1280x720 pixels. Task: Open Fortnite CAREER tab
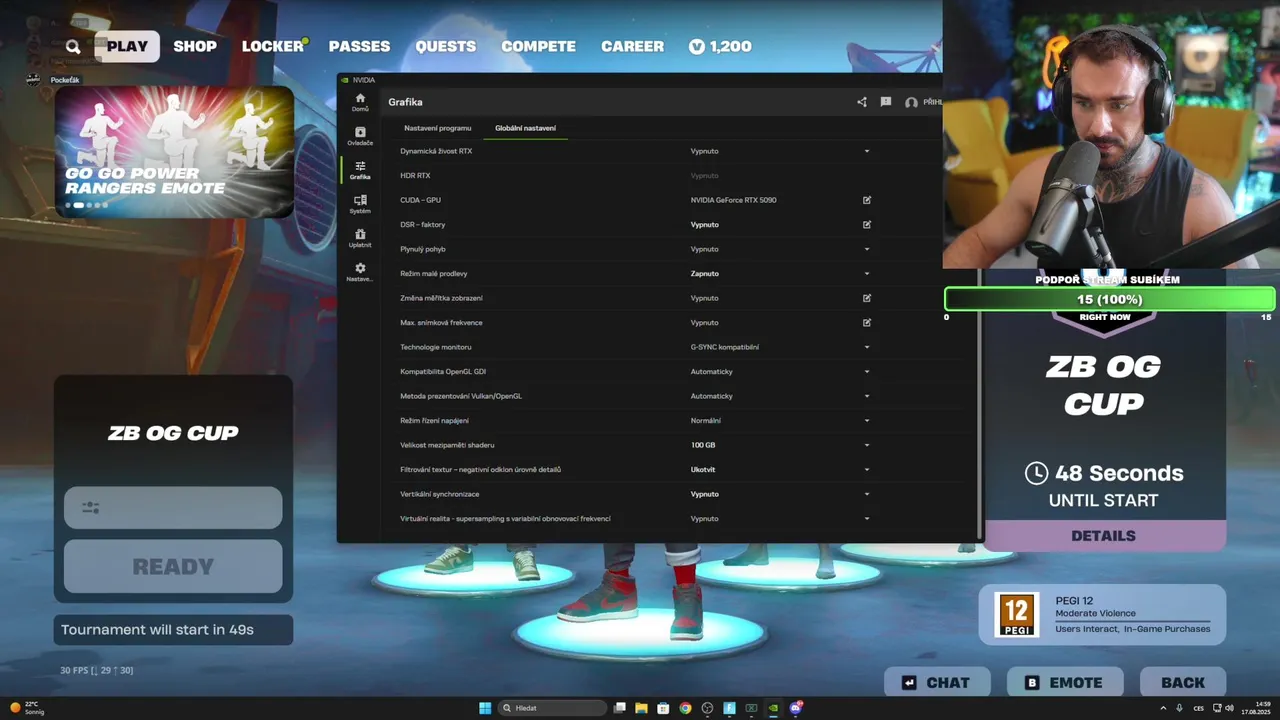pyautogui.click(x=632, y=46)
